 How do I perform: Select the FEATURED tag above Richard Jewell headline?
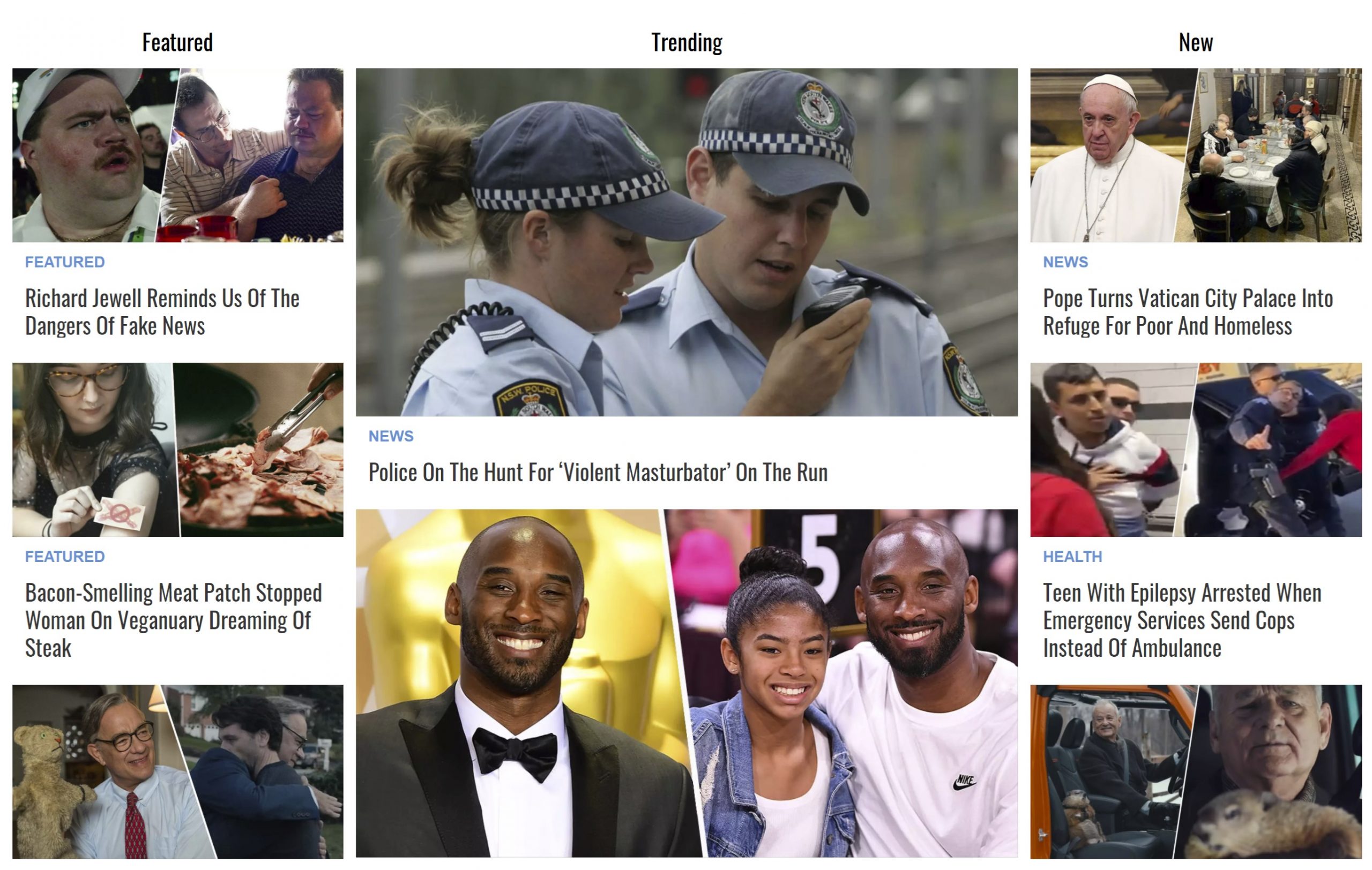point(65,262)
